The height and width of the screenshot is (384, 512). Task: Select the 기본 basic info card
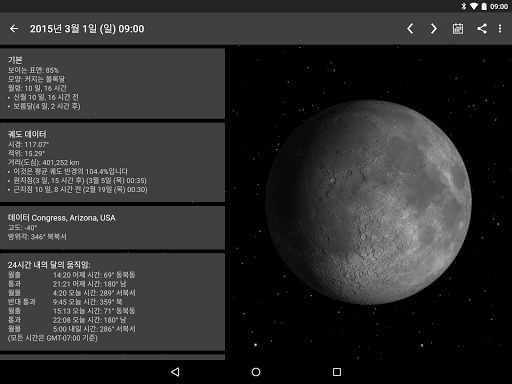tap(112, 83)
